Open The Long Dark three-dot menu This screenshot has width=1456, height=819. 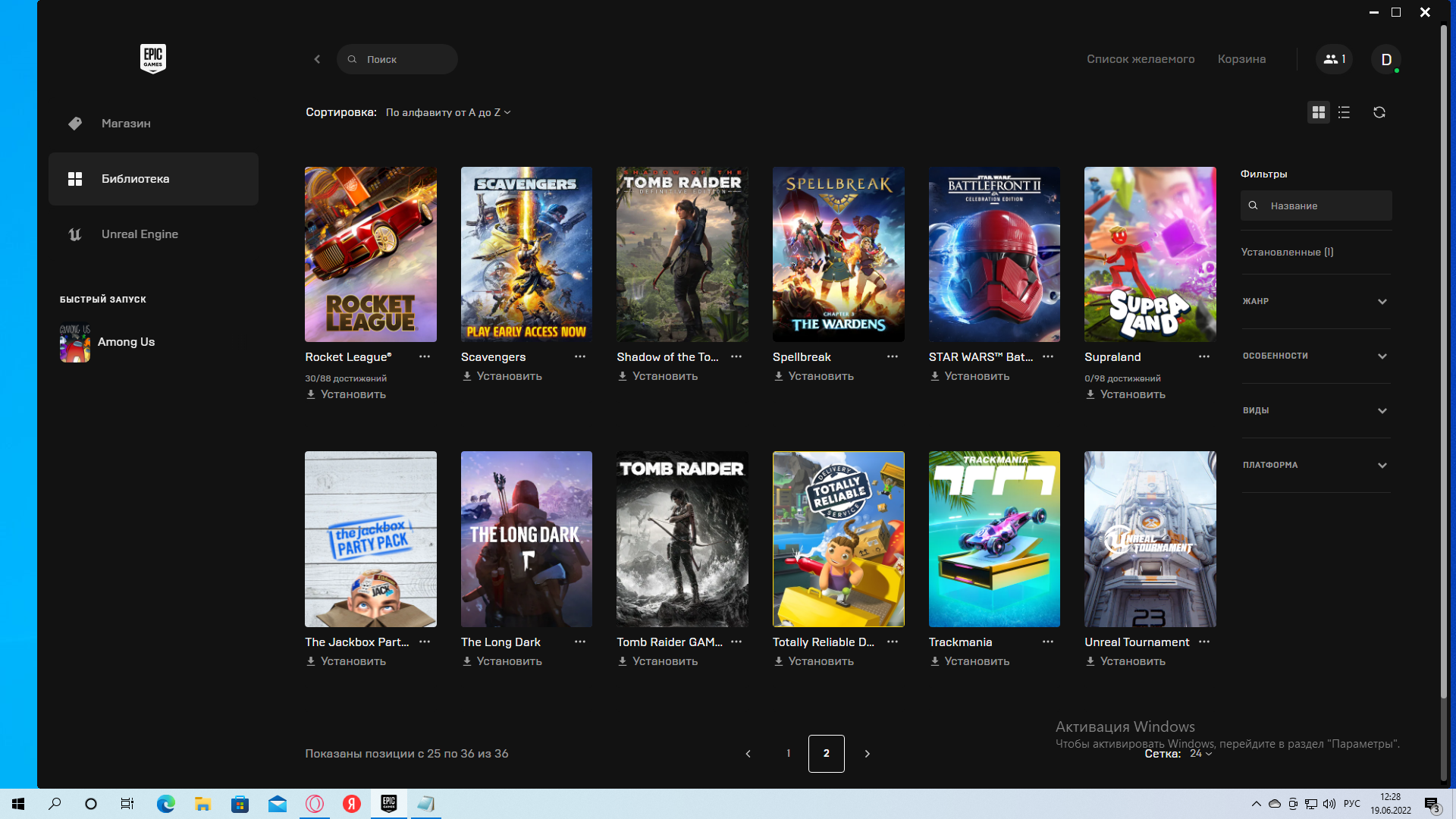coord(580,642)
